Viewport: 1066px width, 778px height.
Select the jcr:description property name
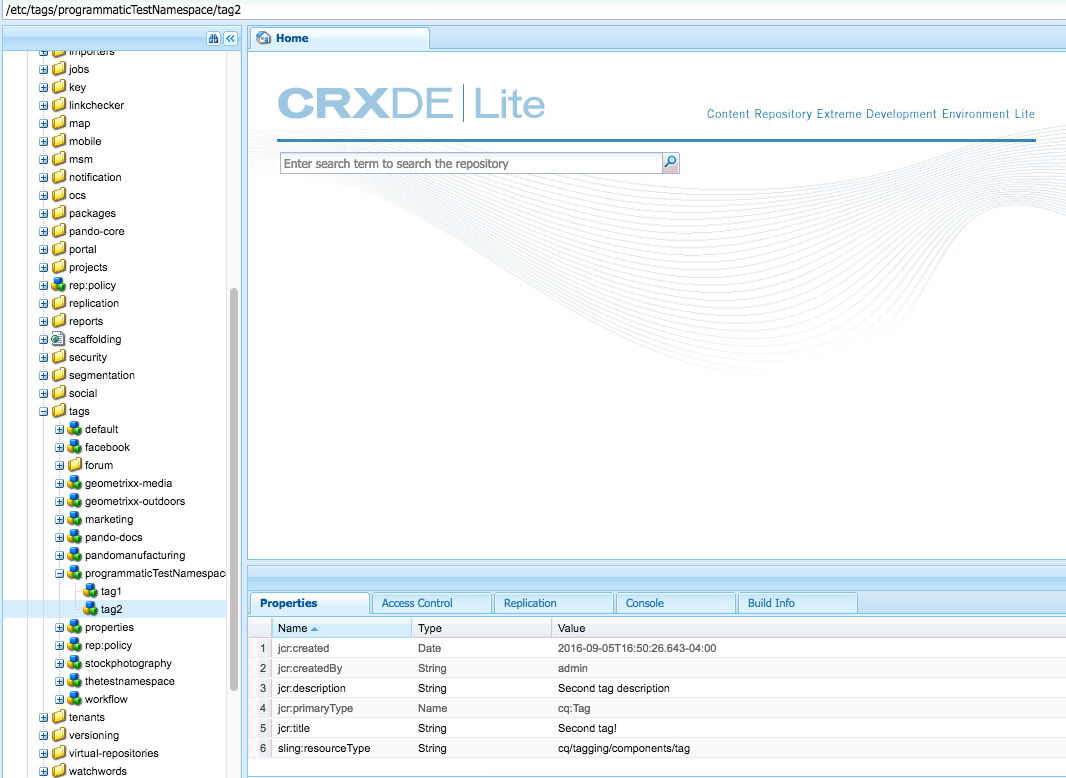pyautogui.click(x=311, y=688)
